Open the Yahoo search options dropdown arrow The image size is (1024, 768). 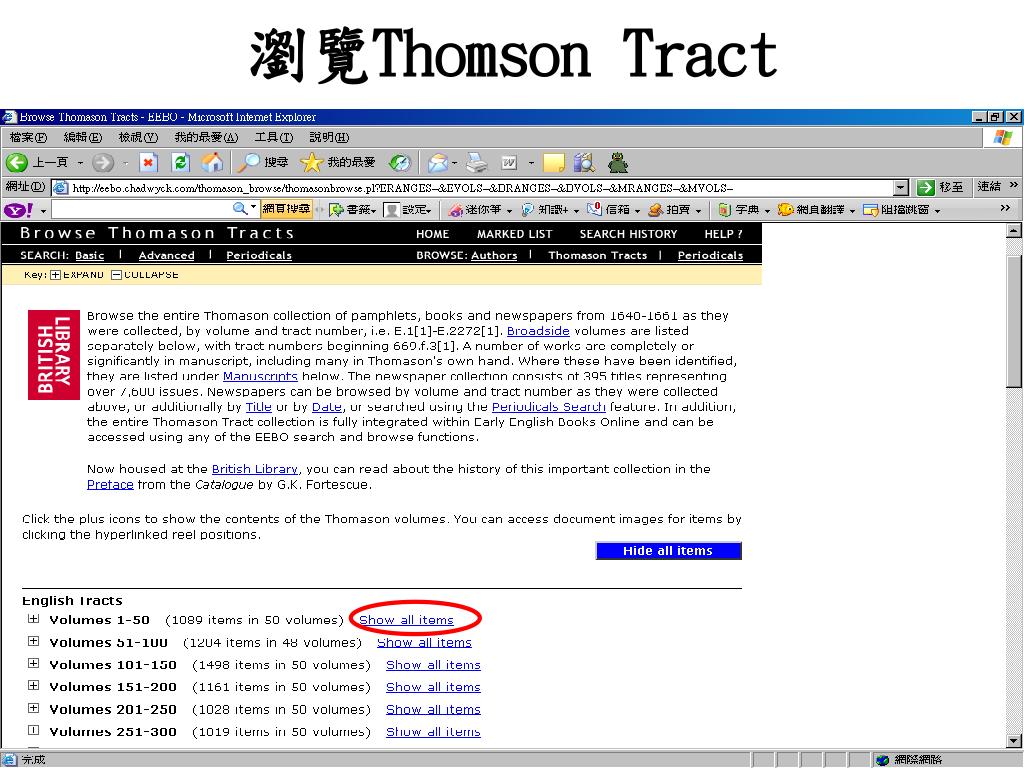pyautogui.click(x=253, y=209)
